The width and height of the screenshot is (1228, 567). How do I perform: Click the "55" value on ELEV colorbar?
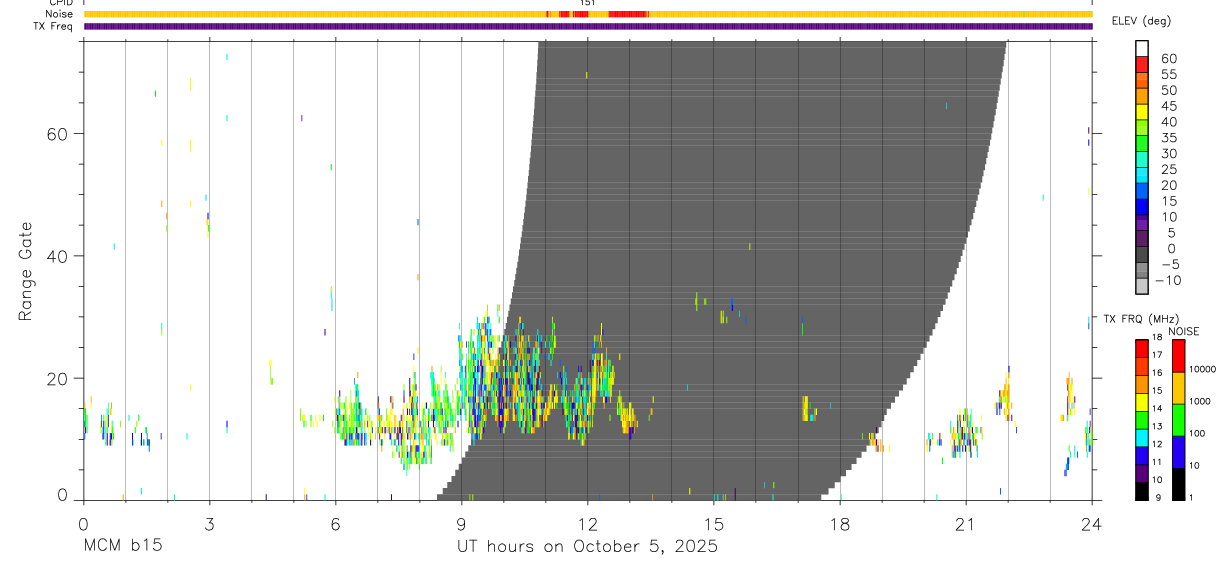1168,74
